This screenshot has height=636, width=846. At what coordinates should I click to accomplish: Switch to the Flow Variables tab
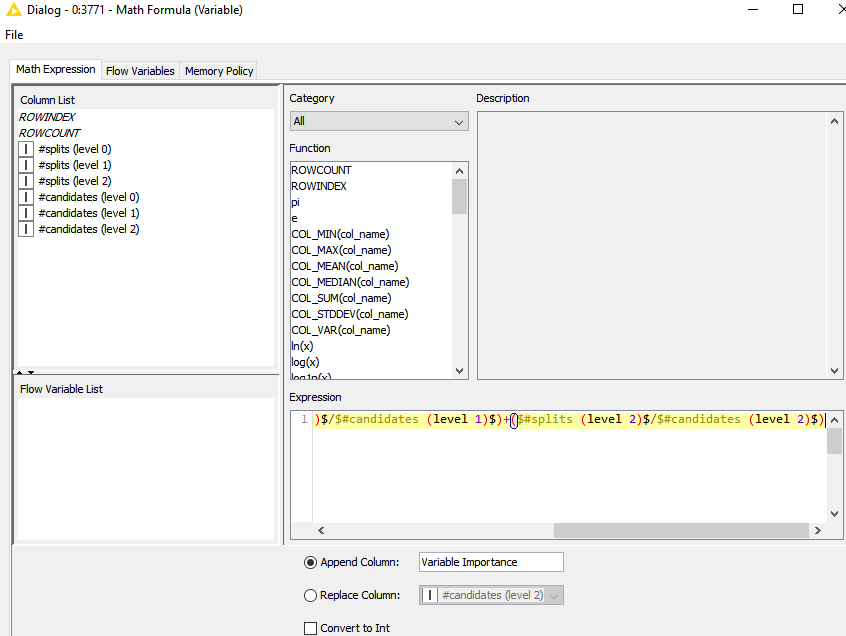tap(140, 71)
